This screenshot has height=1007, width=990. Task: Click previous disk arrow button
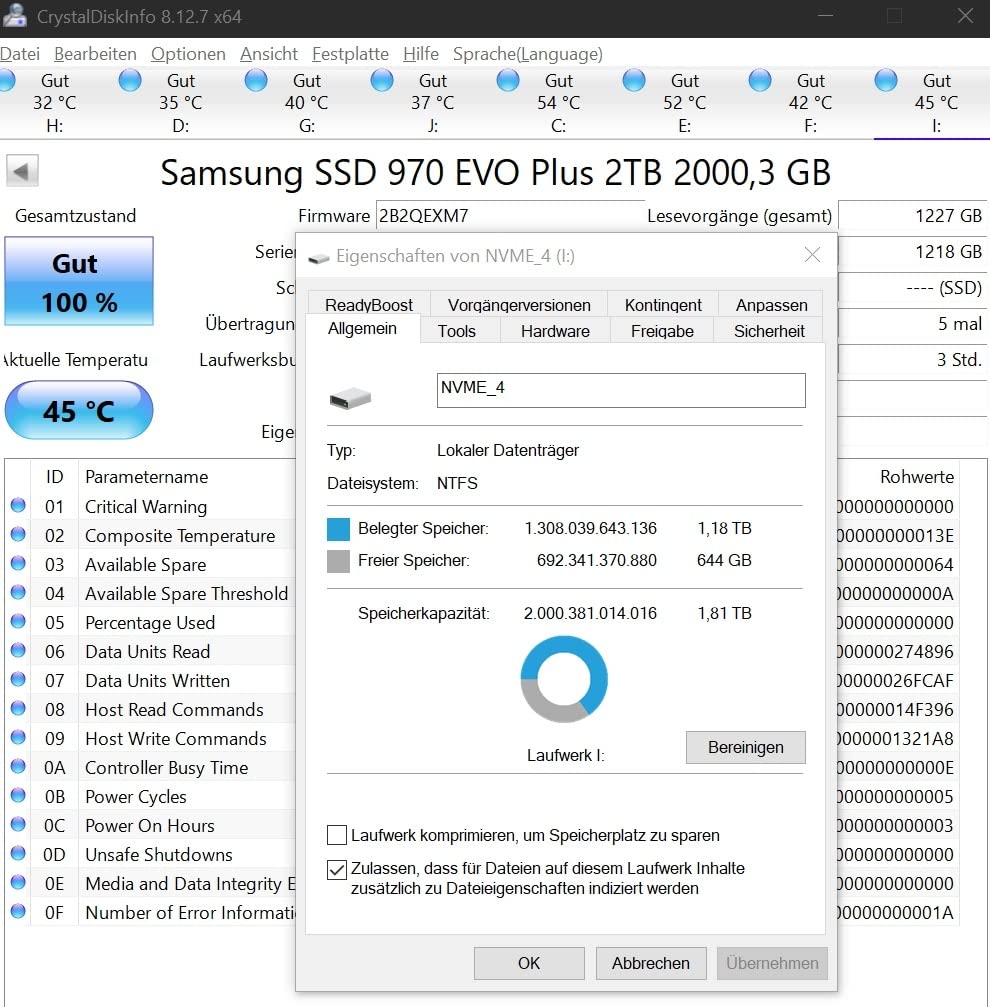22,171
